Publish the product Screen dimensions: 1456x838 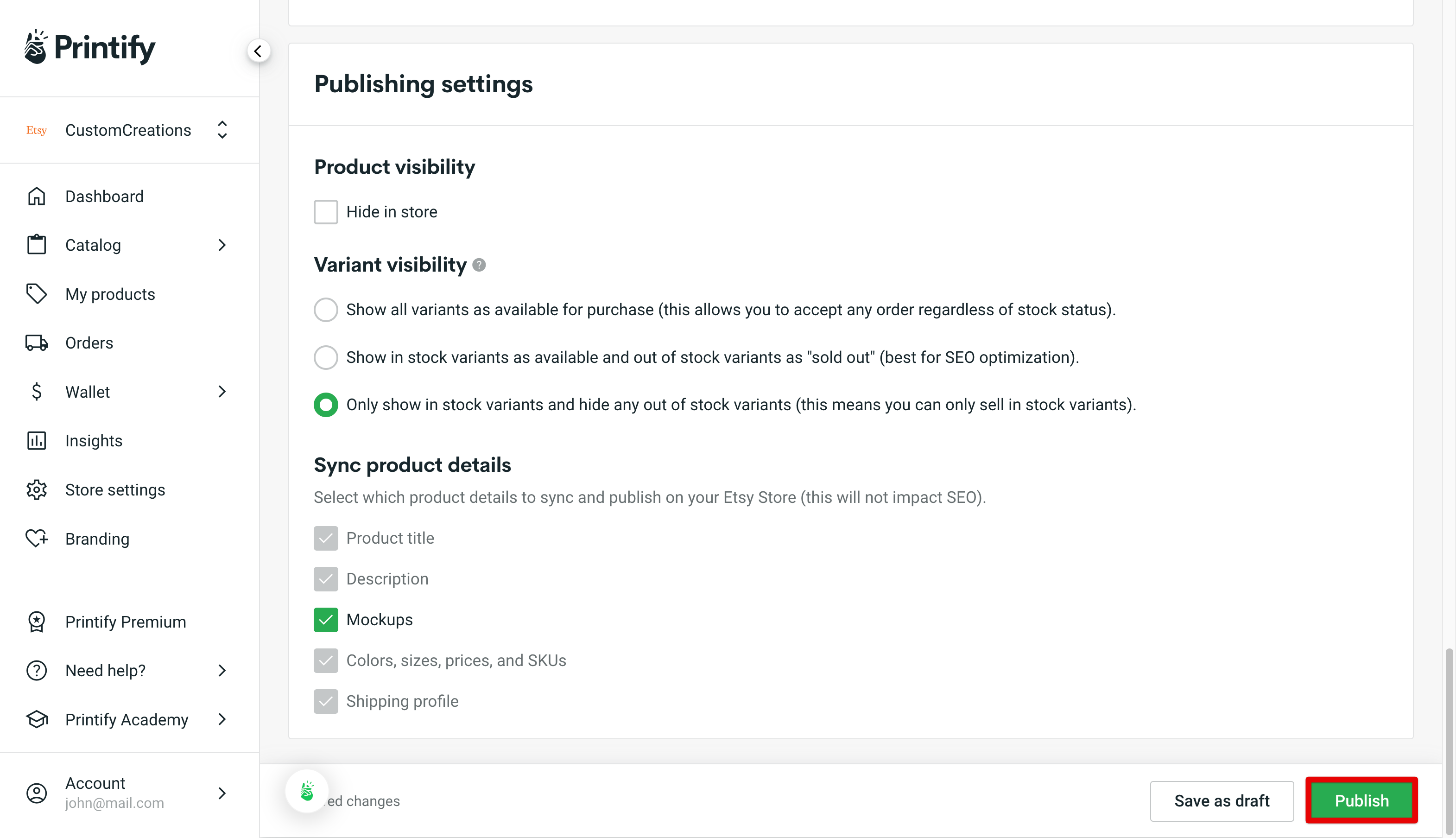tap(1361, 800)
